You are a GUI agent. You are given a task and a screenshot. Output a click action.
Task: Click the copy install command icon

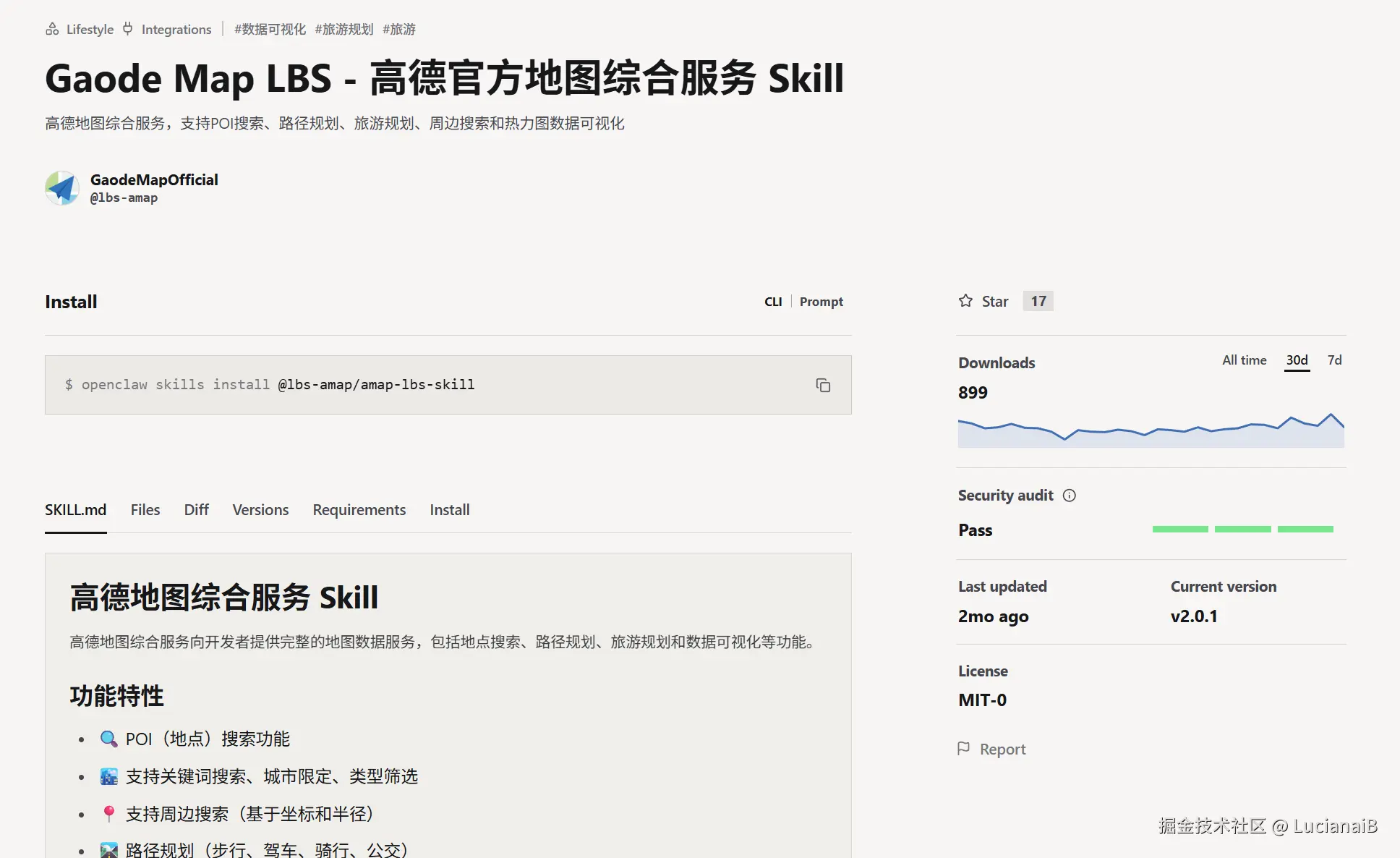[x=823, y=385]
